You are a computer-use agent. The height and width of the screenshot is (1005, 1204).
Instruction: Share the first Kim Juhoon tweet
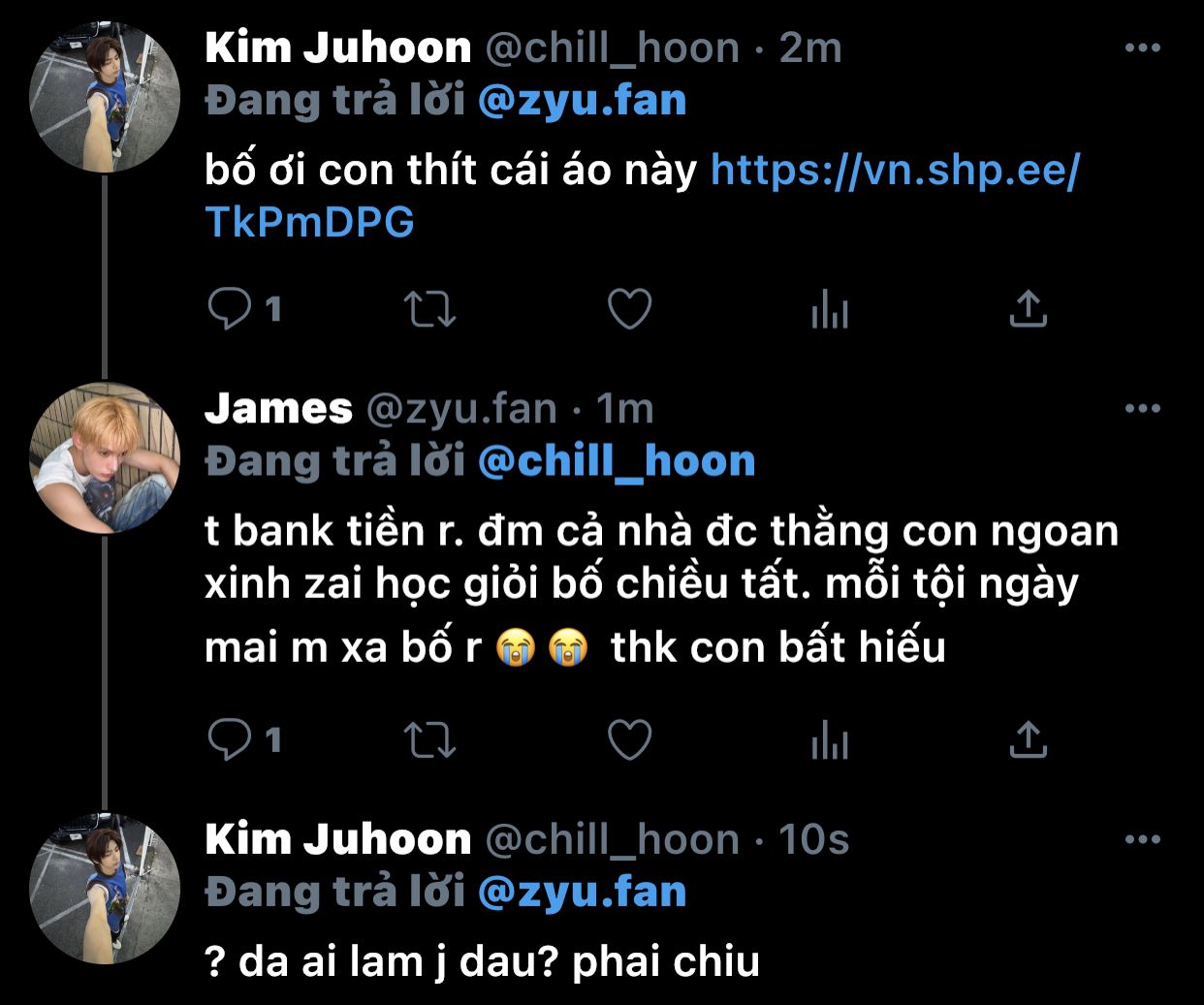1028,309
